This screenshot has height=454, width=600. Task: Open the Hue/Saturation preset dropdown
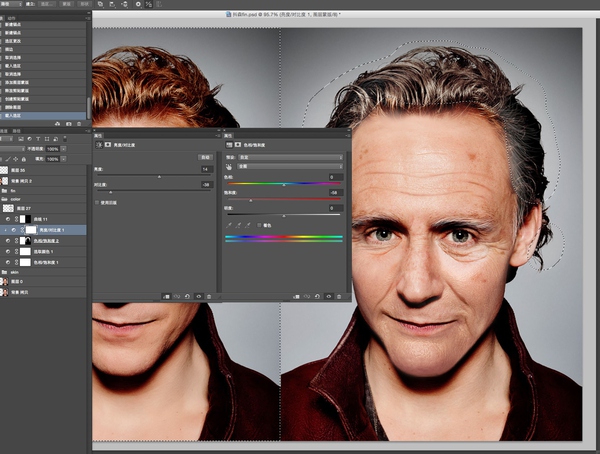[290, 157]
